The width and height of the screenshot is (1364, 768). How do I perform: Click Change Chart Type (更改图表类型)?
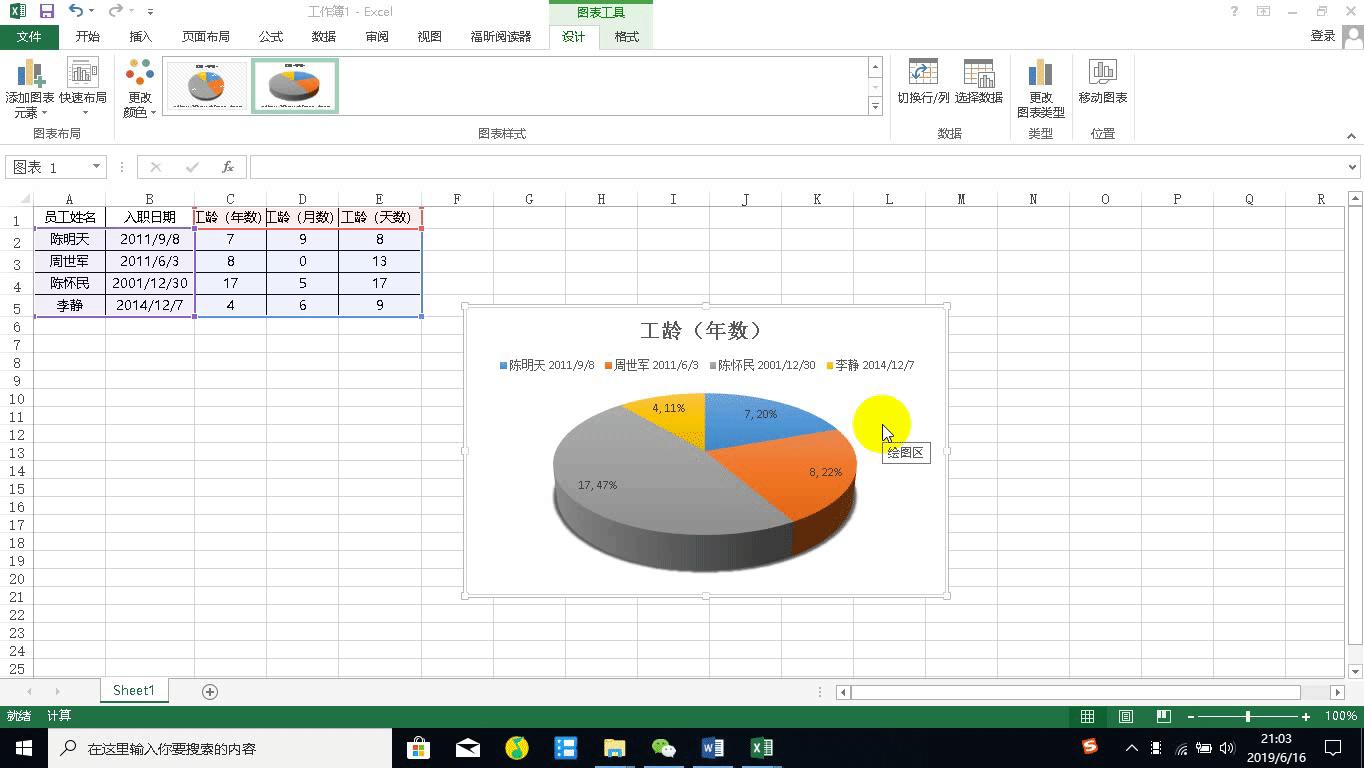click(1040, 88)
